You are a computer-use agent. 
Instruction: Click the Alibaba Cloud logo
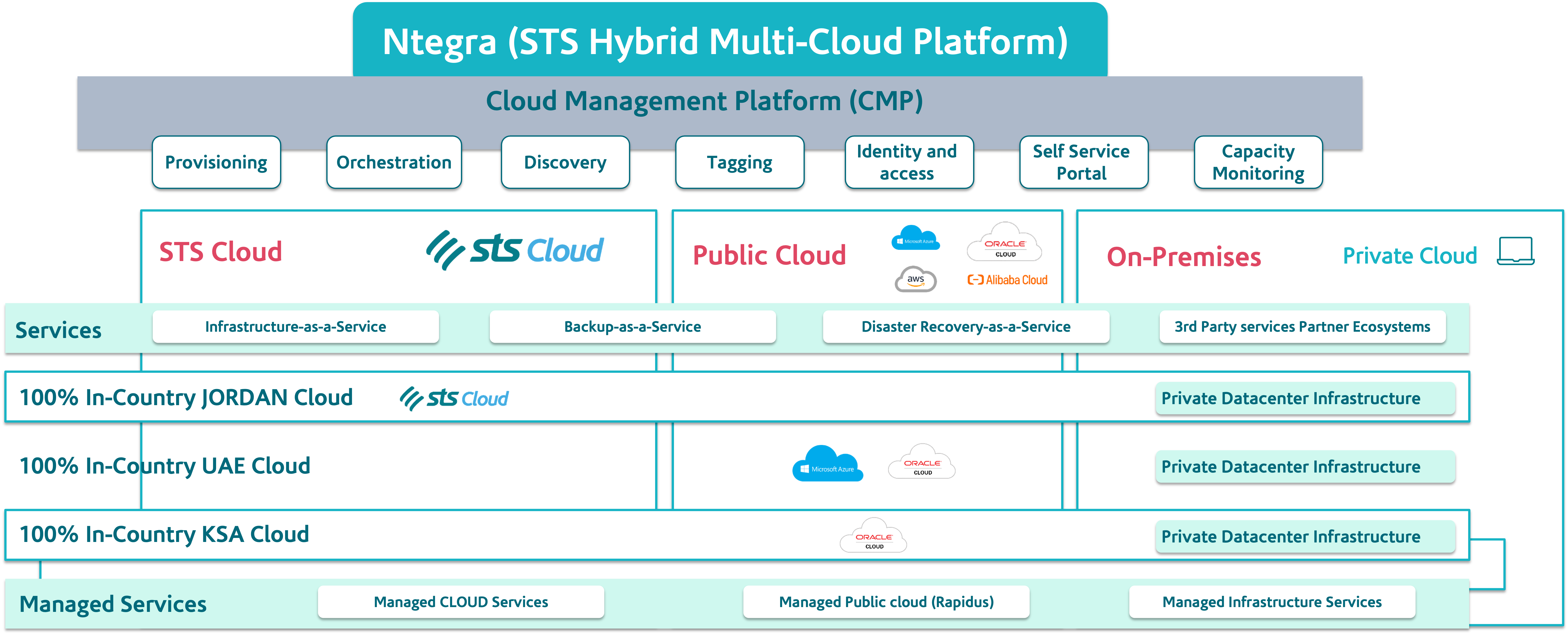(x=1008, y=280)
